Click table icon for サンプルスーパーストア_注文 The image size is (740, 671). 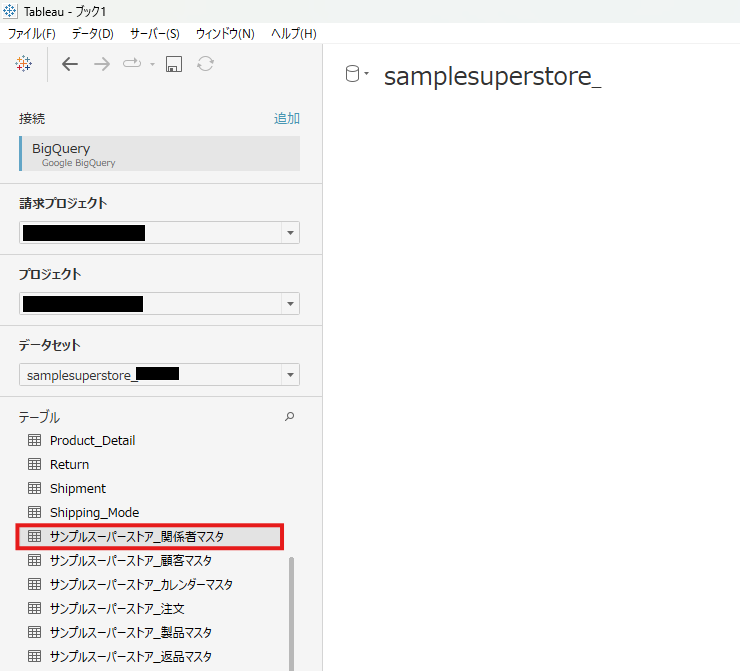34,608
